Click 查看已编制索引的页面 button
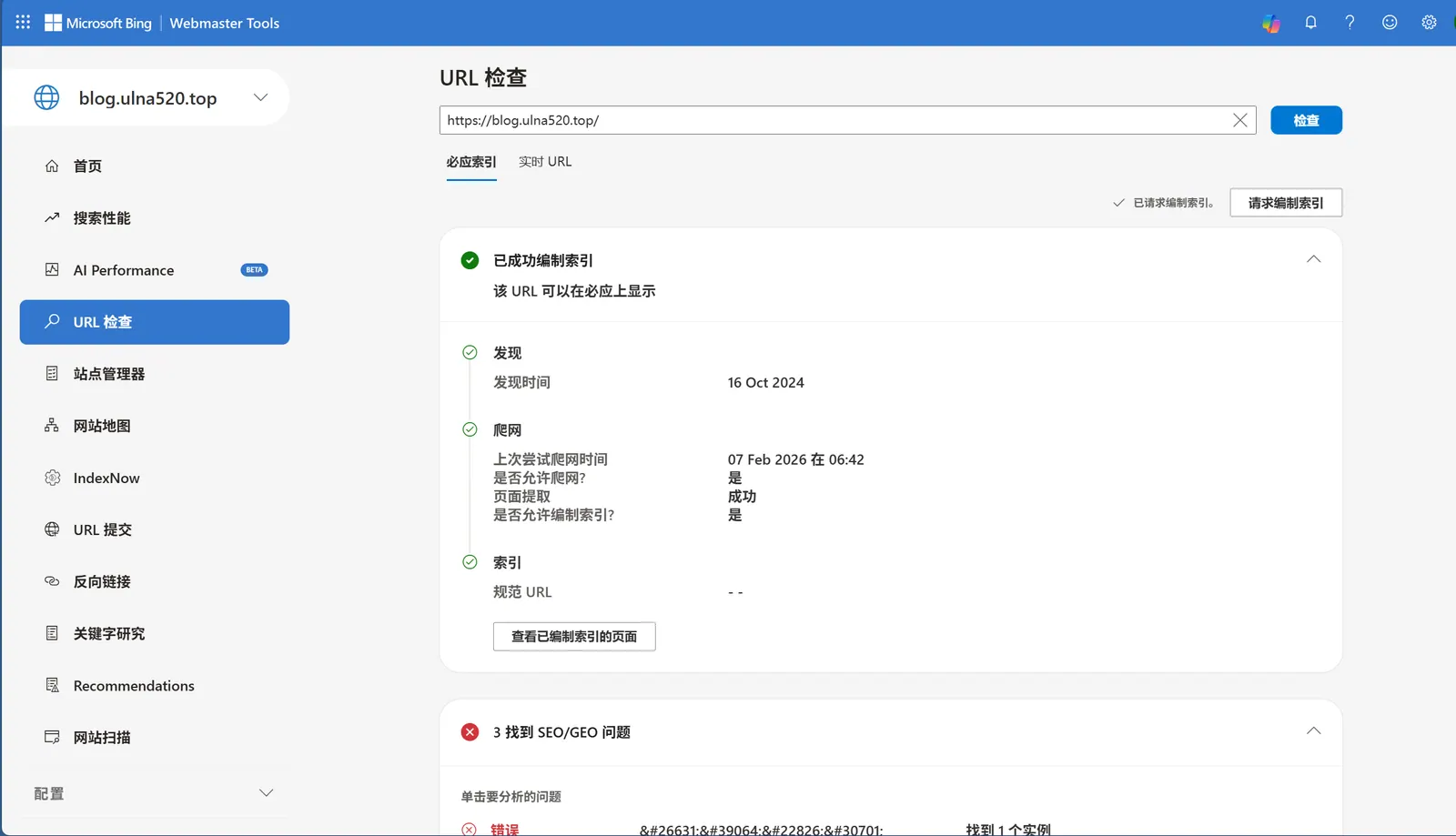The width and height of the screenshot is (1456, 836). point(573,637)
